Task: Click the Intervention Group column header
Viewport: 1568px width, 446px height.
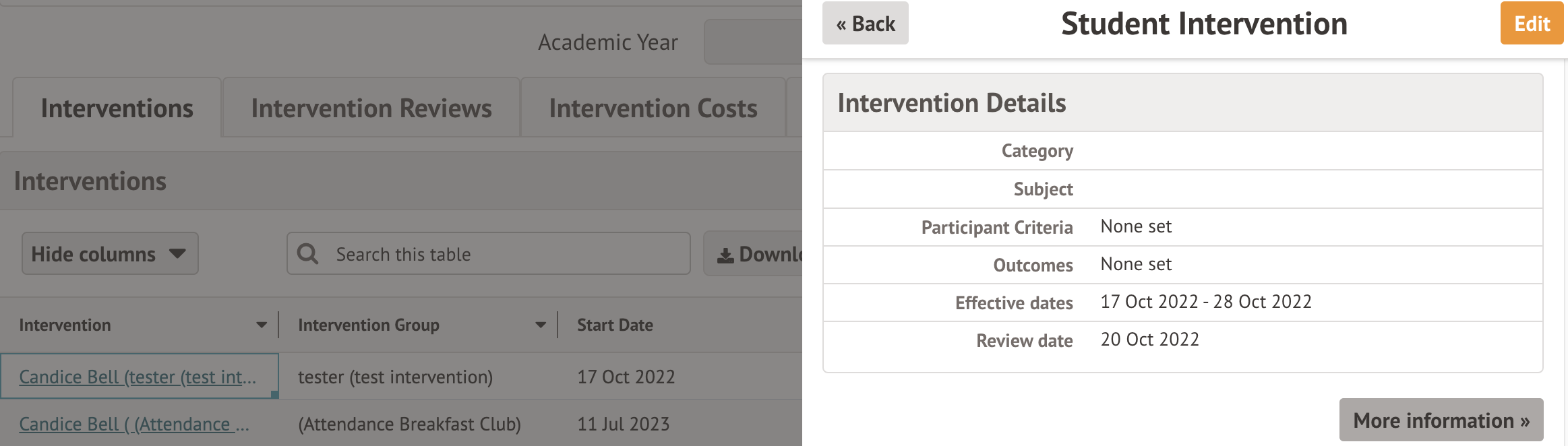Action: (369, 325)
